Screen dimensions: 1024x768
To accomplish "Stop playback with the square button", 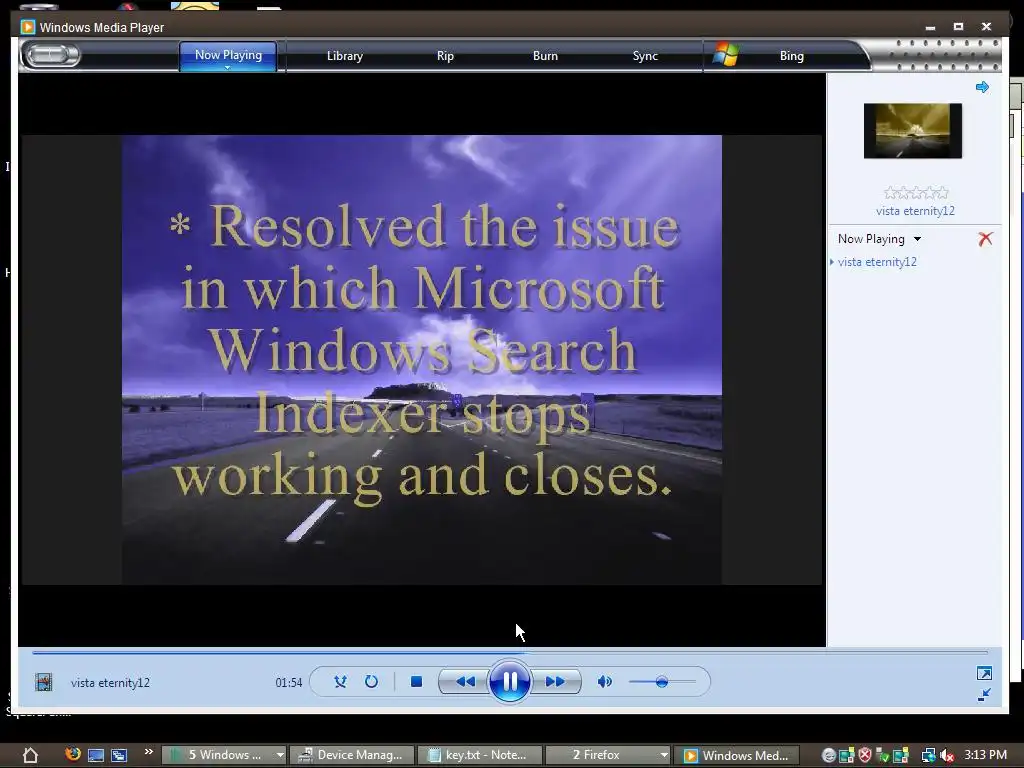I will [416, 682].
